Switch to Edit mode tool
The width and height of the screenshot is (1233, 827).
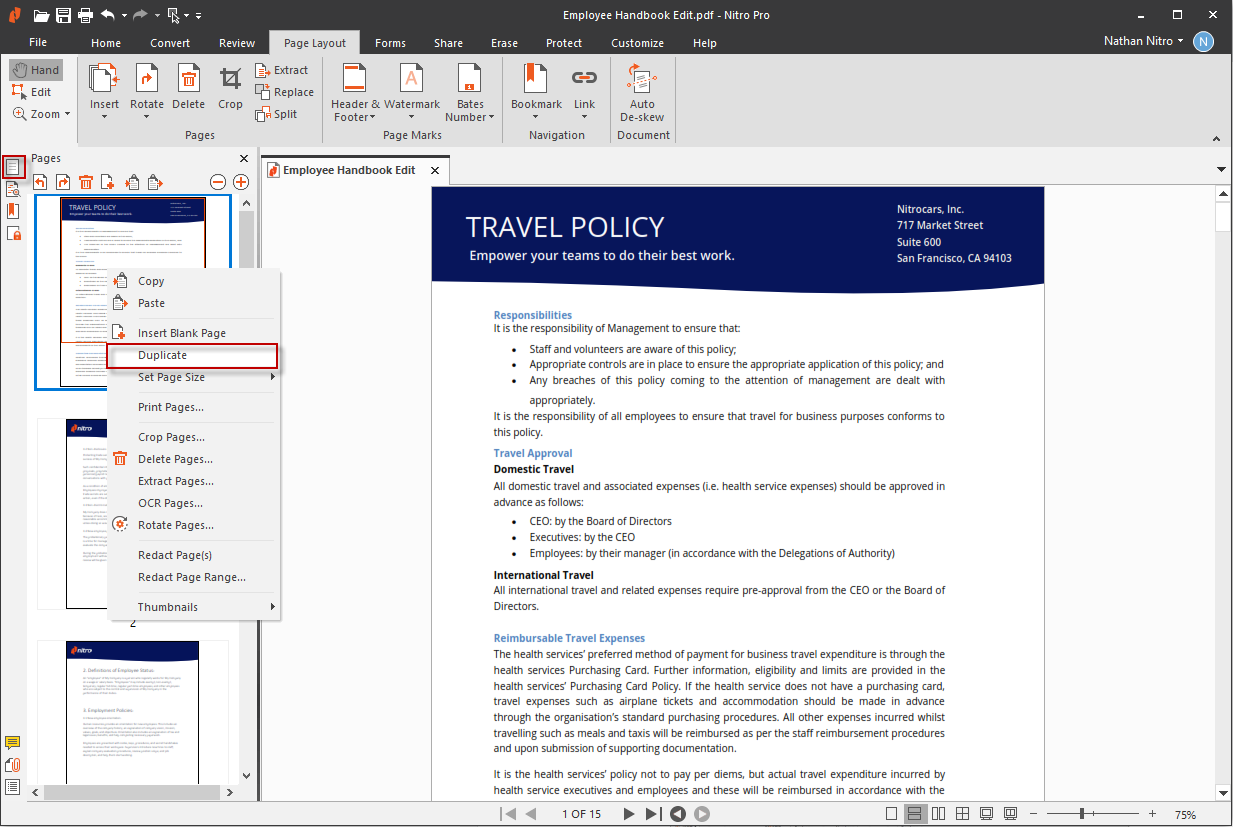point(31,92)
